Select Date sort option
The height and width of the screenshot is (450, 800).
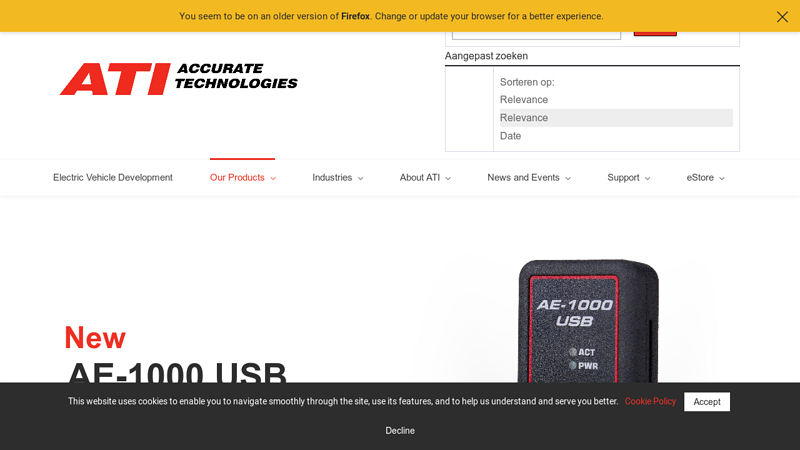616,136
